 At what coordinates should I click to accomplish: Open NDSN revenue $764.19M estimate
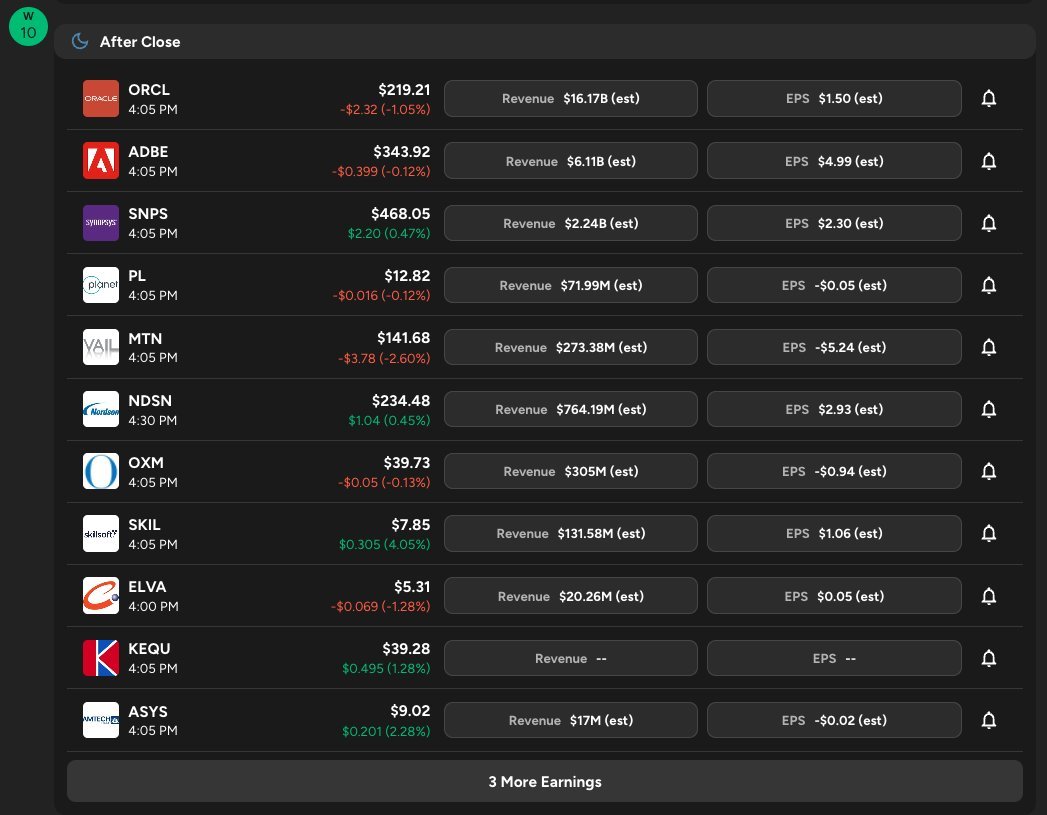click(571, 409)
